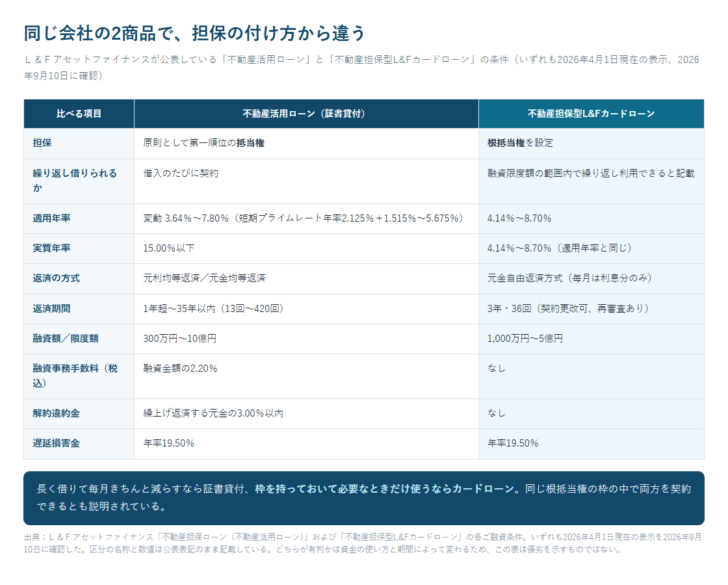Click the cell 借入のたびに契約
This screenshot has width=728, height=585.
click(x=306, y=181)
